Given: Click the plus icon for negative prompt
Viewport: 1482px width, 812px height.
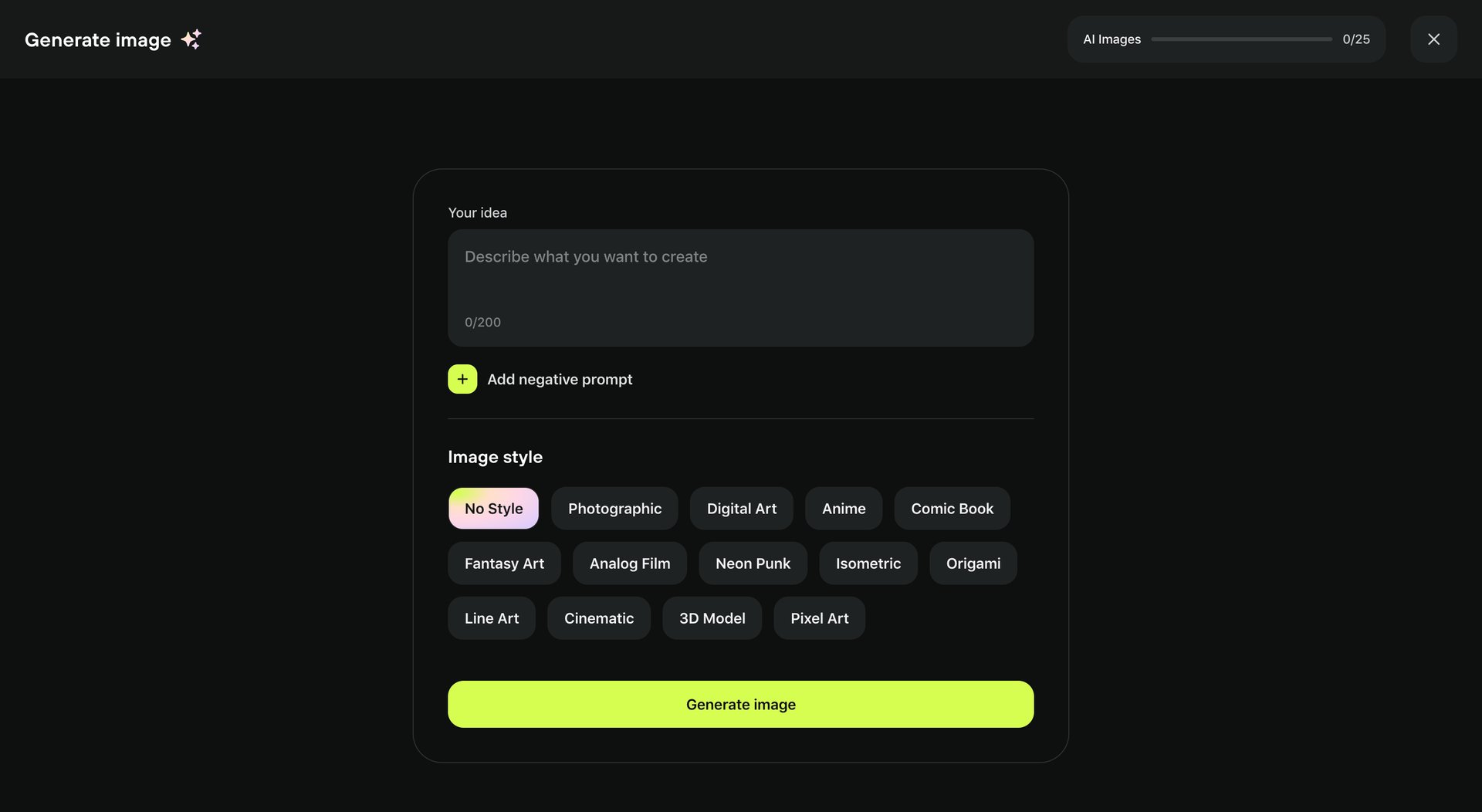Looking at the screenshot, I should coord(462,379).
